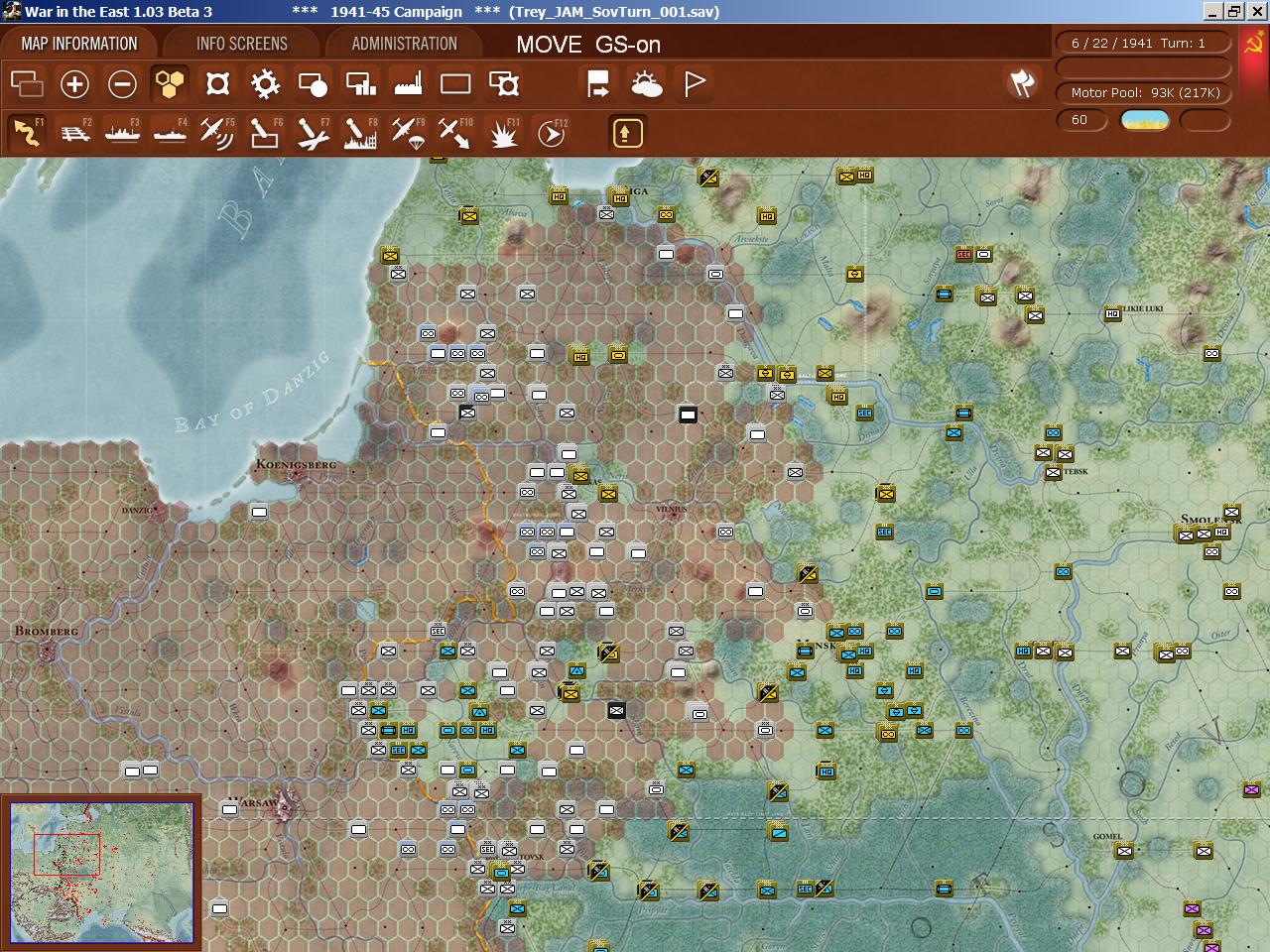This screenshot has height=952, width=1270.
Task: Click the four-cornered unit counter icon
Action: tap(217, 84)
